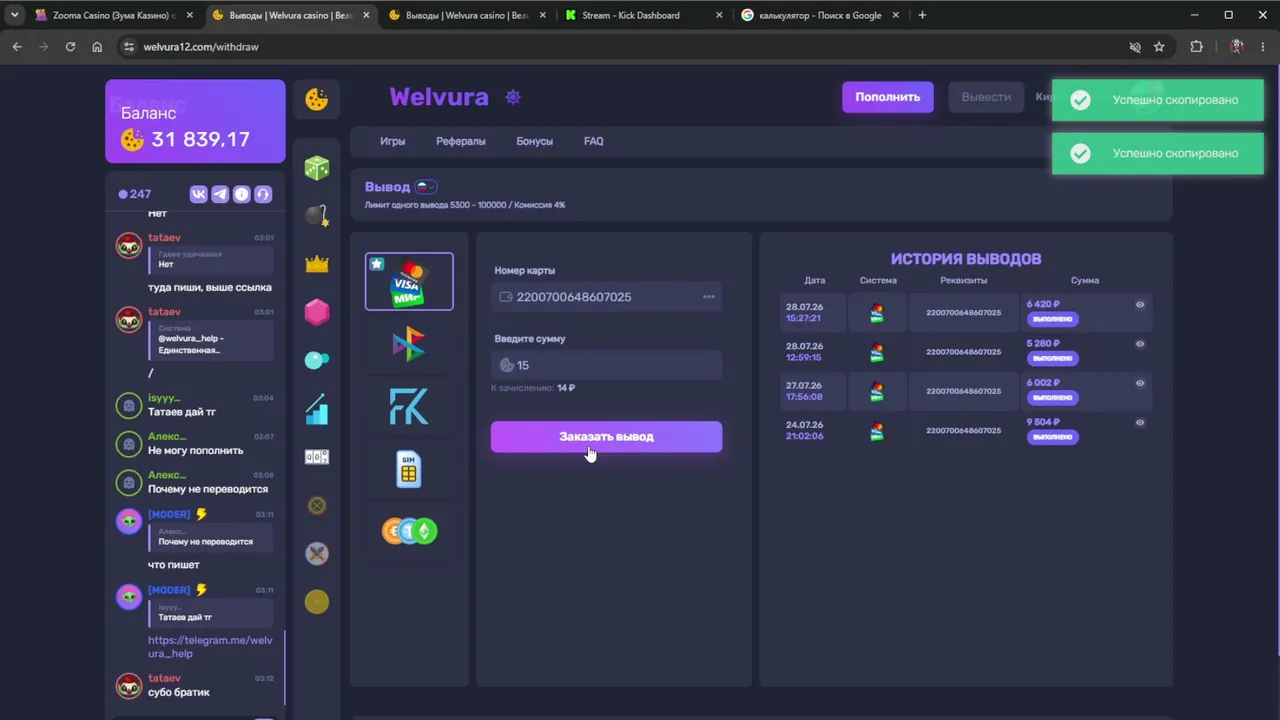Viewport: 1280px width, 720px height.
Task: Click the Баланс 31 839,17 card
Action: (x=195, y=121)
